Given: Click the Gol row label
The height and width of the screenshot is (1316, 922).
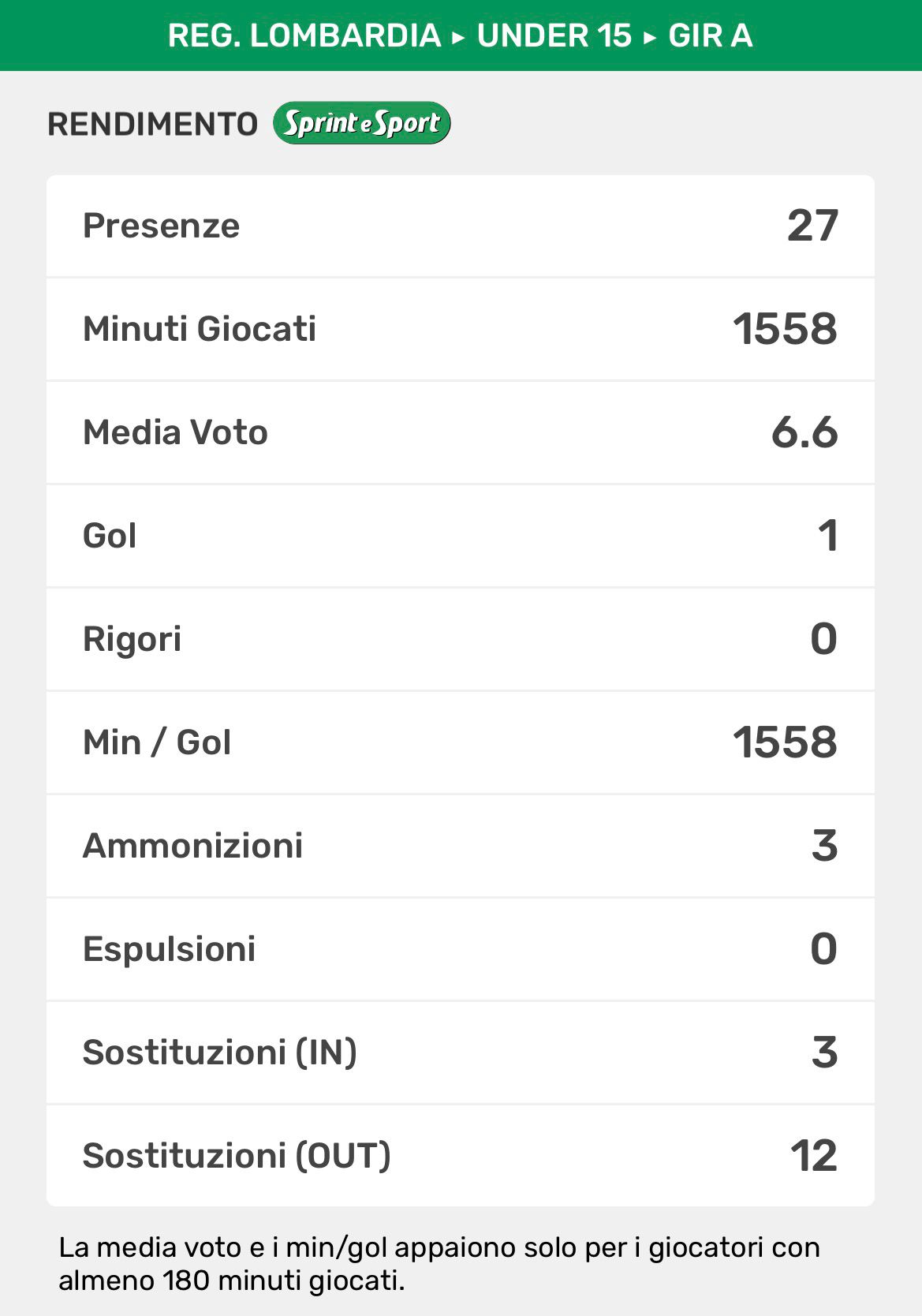Looking at the screenshot, I should pos(110,536).
